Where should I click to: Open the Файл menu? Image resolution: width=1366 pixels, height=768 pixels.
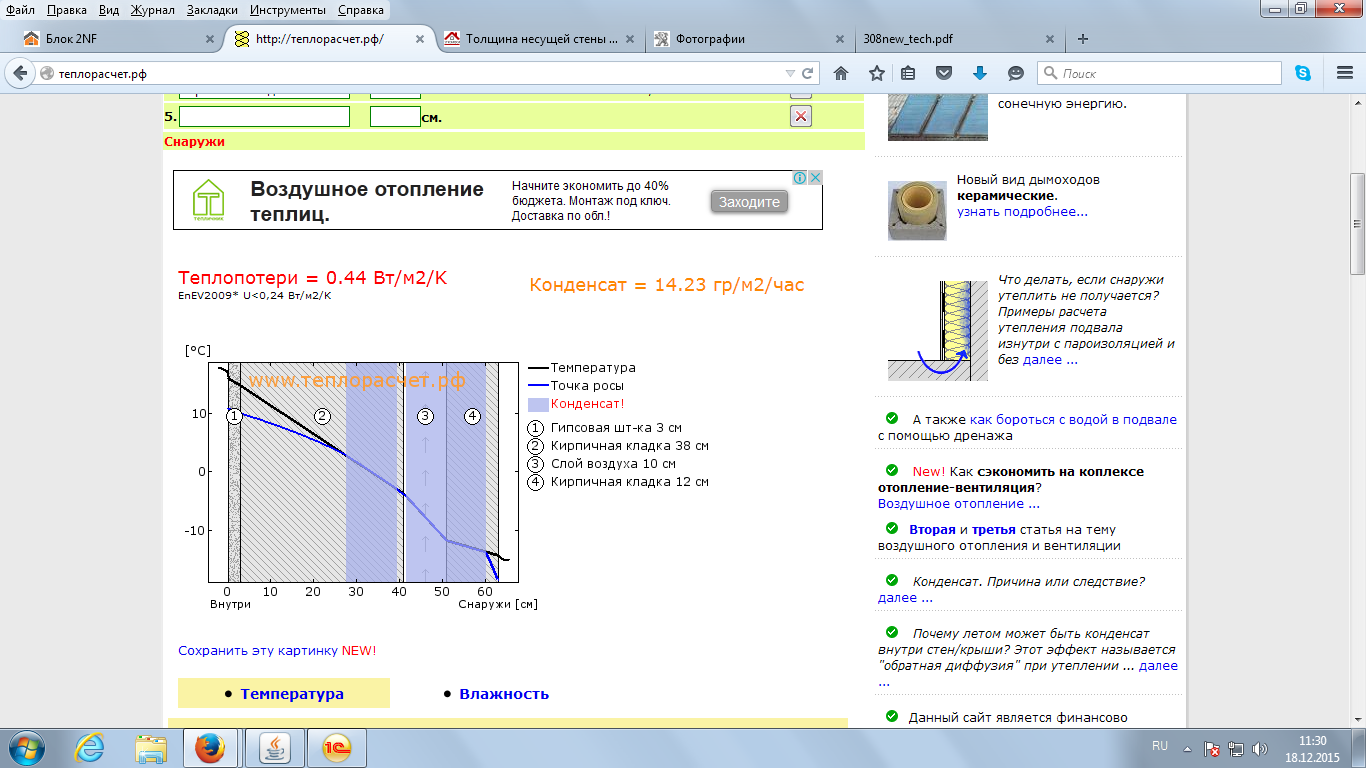tap(20, 10)
